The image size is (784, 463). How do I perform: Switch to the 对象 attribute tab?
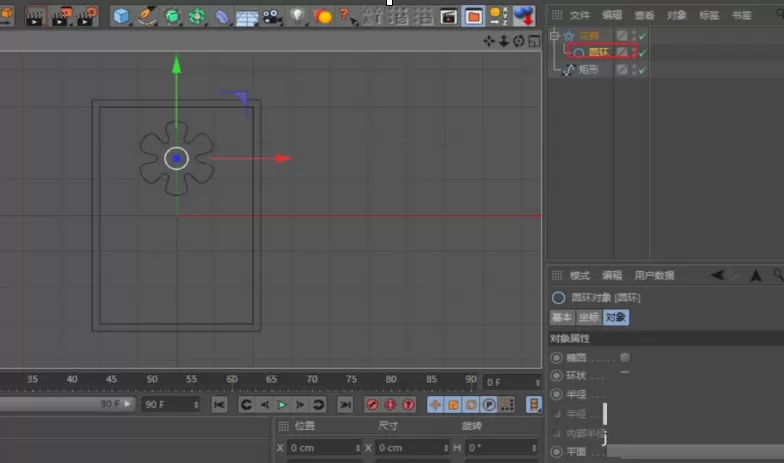(616, 318)
